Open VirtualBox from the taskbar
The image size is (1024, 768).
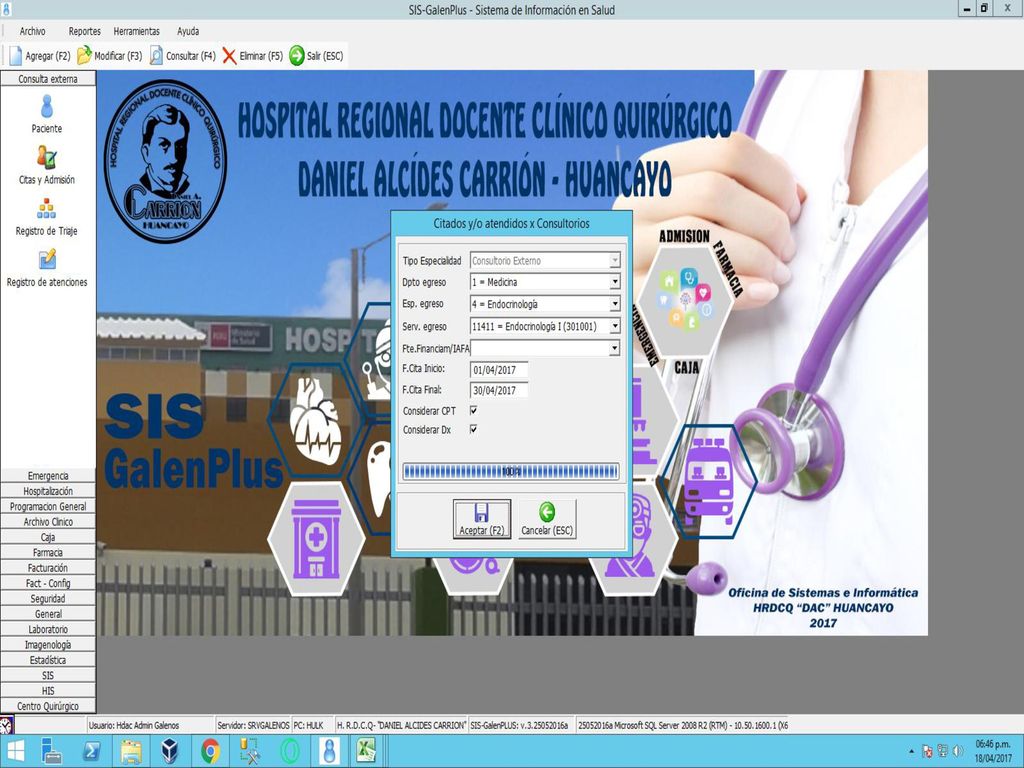point(170,751)
